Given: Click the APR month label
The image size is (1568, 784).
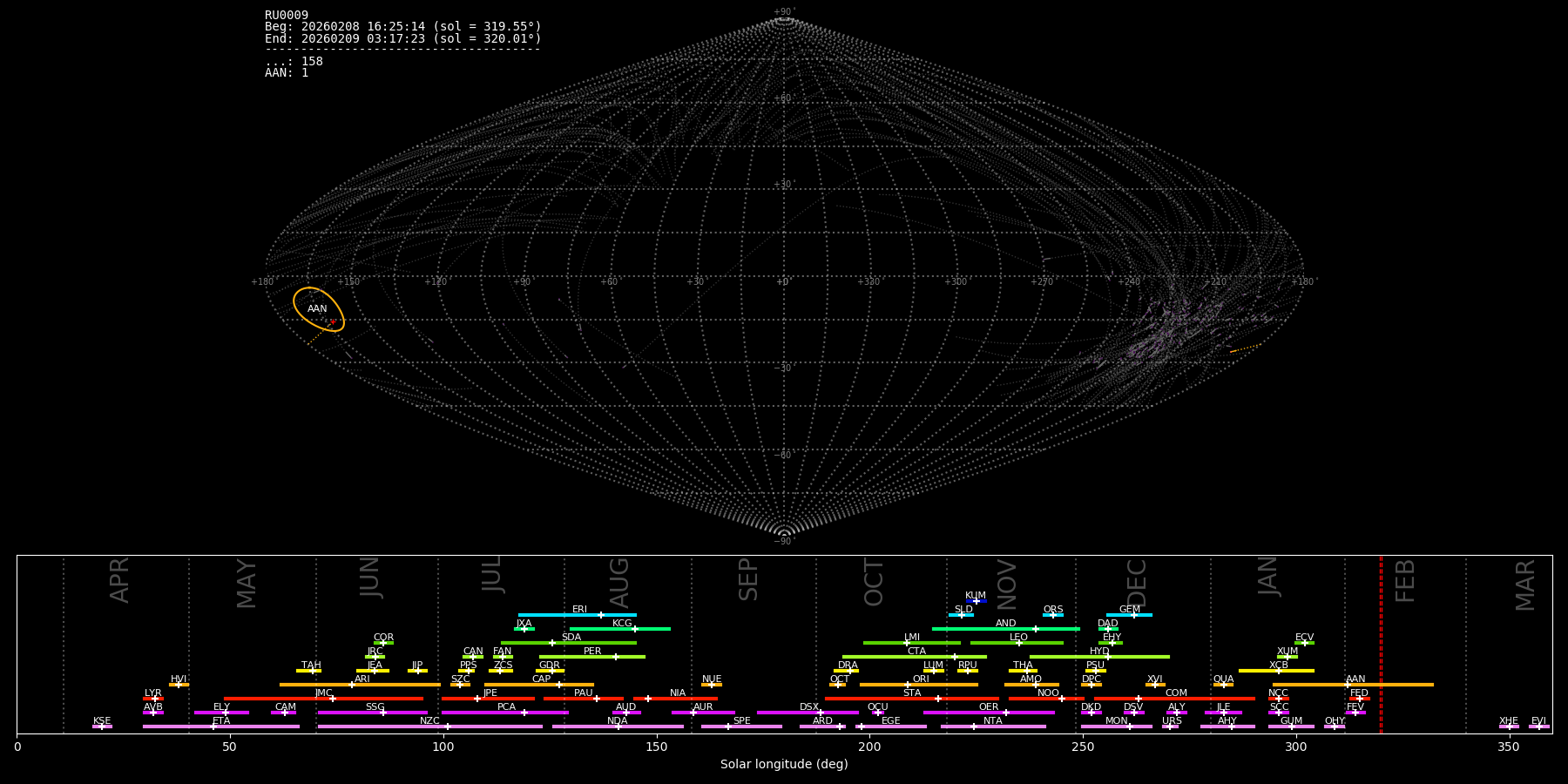Looking at the screenshot, I should 119,580.
